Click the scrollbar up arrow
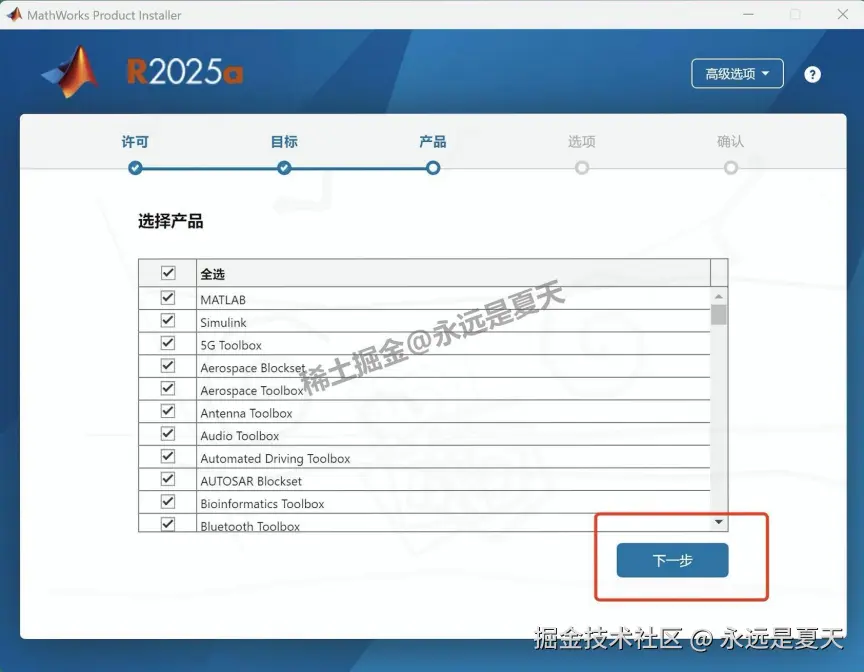This screenshot has height=672, width=864. coord(717,295)
